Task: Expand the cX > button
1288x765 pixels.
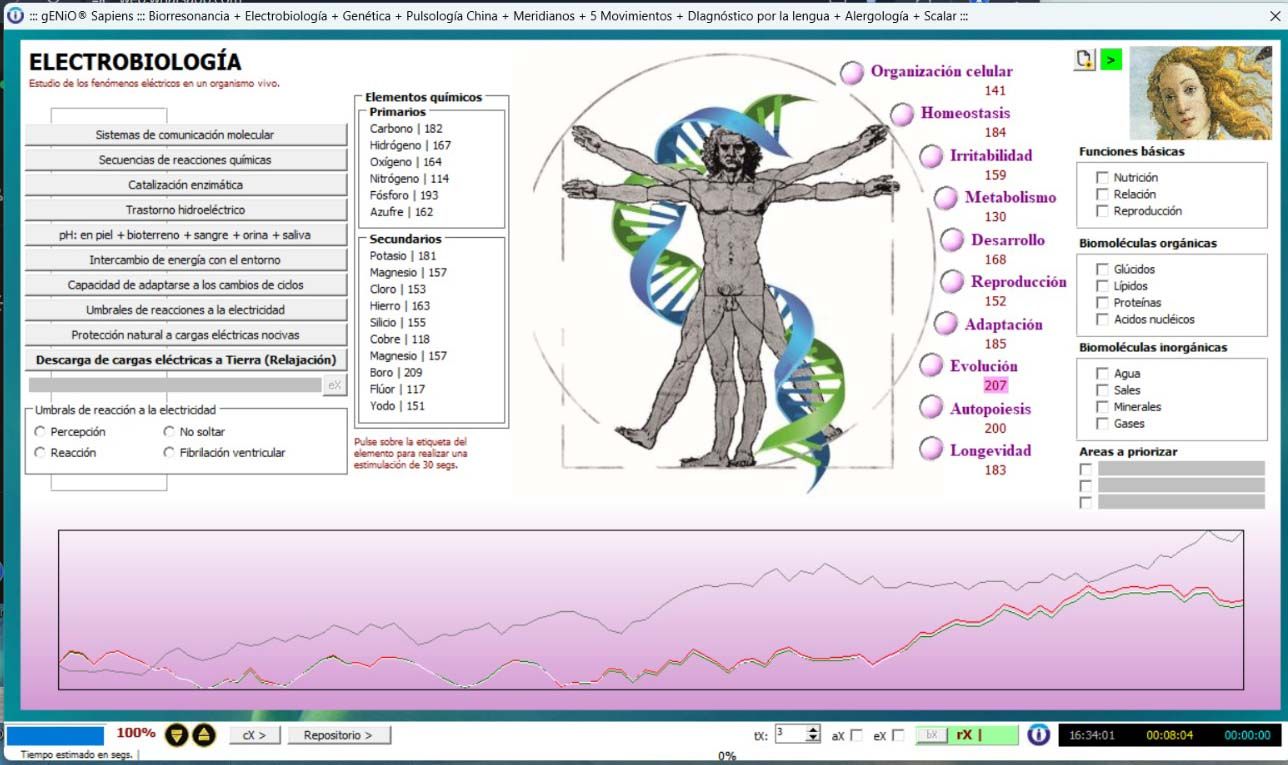Action: click(254, 735)
